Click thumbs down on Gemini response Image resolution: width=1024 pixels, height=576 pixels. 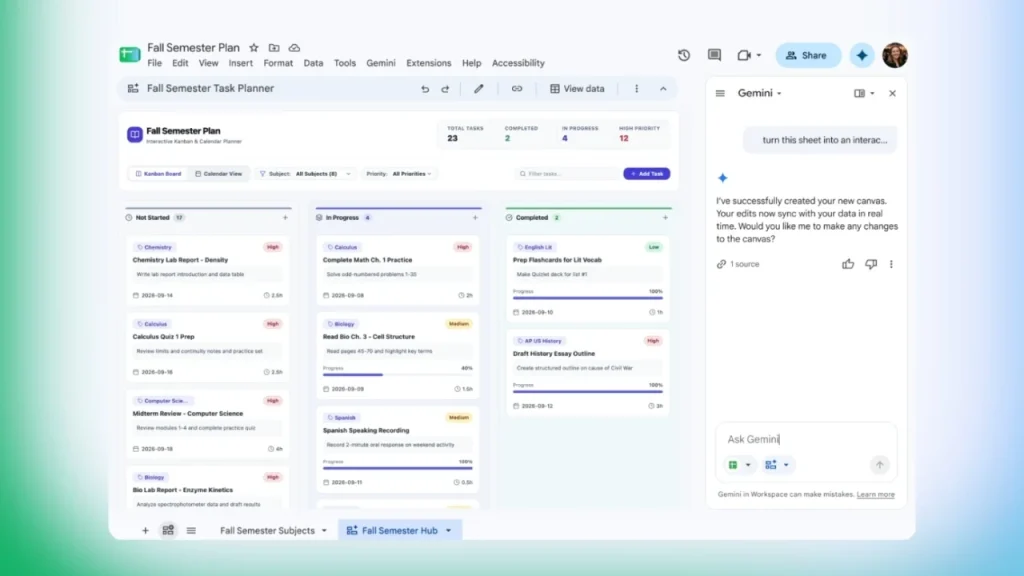coord(871,264)
